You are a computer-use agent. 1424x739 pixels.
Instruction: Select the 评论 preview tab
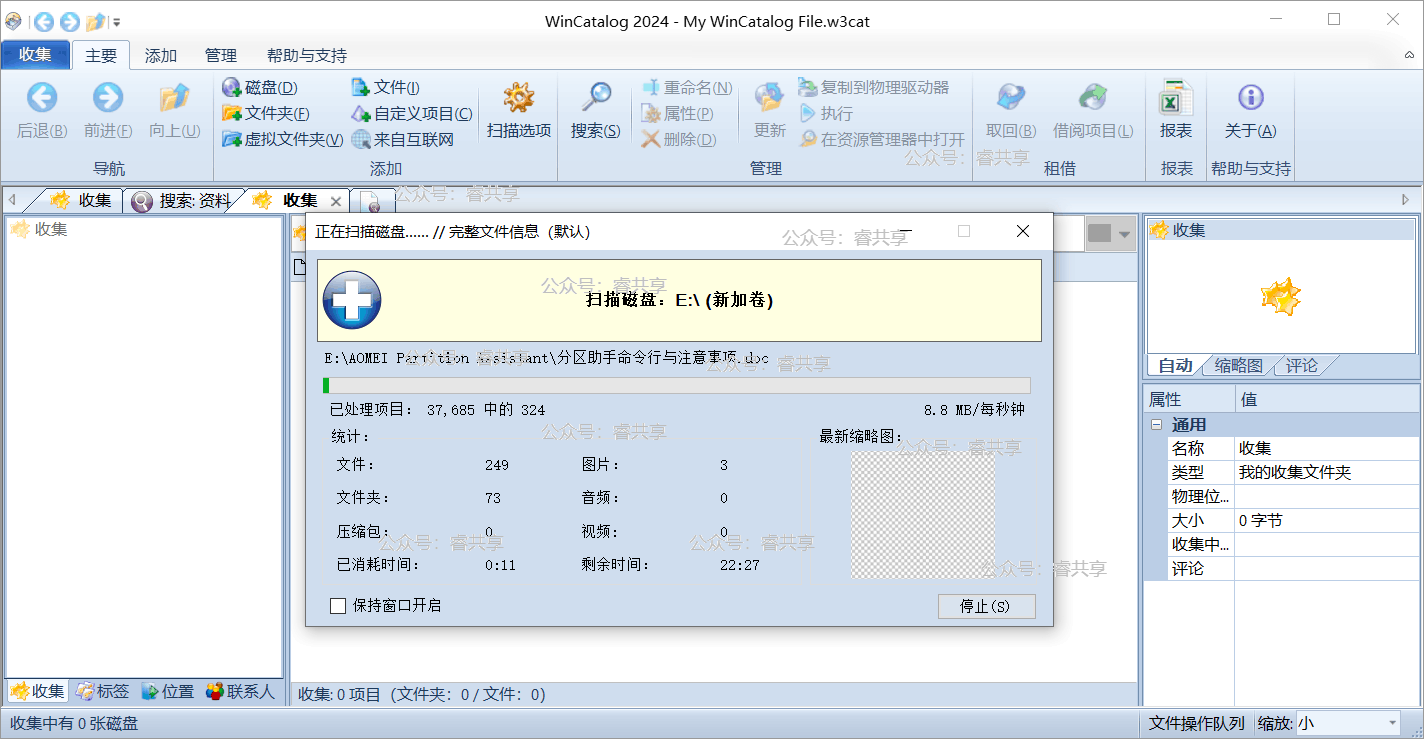1302,365
